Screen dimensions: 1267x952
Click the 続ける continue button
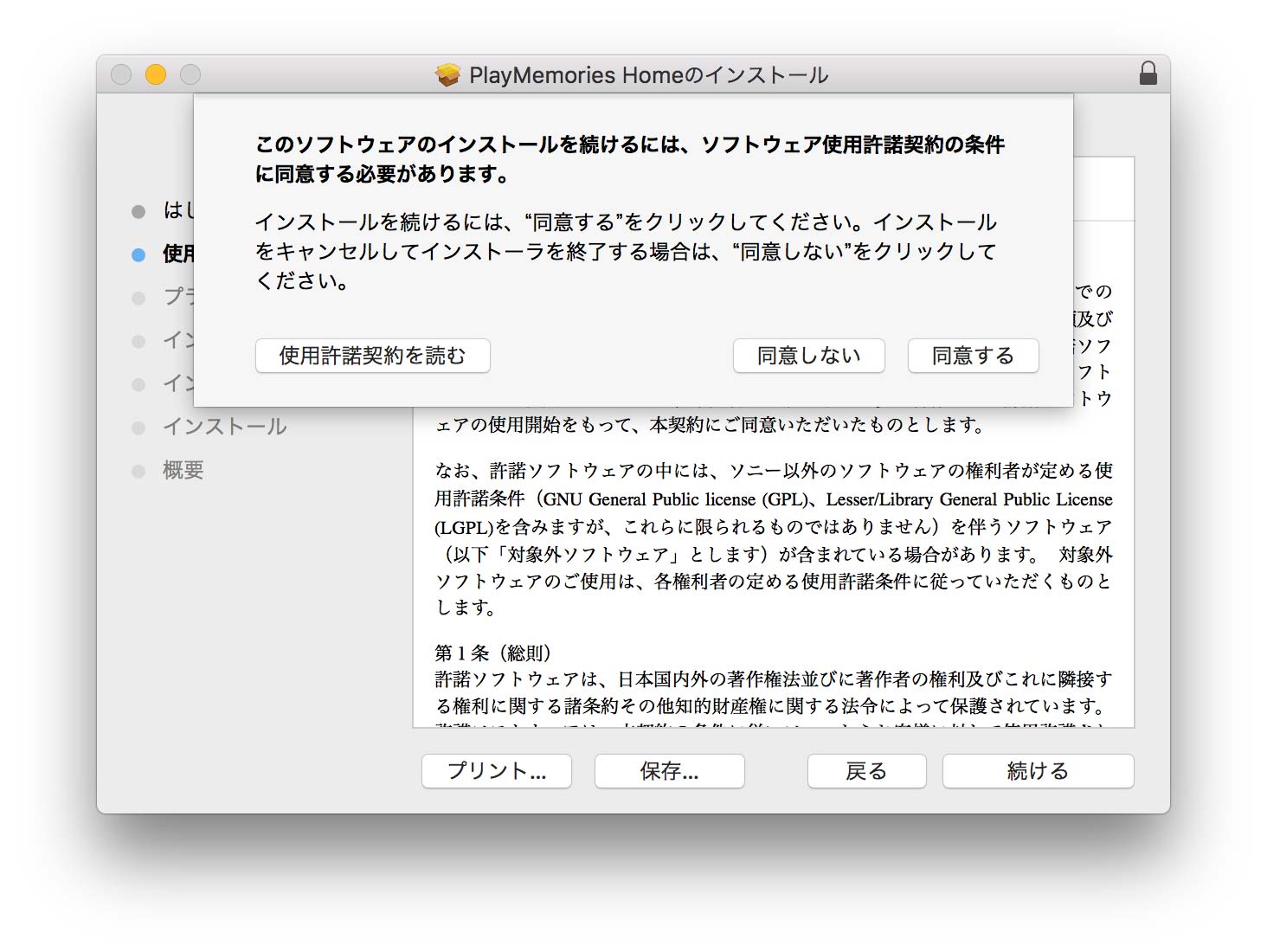point(1038,771)
